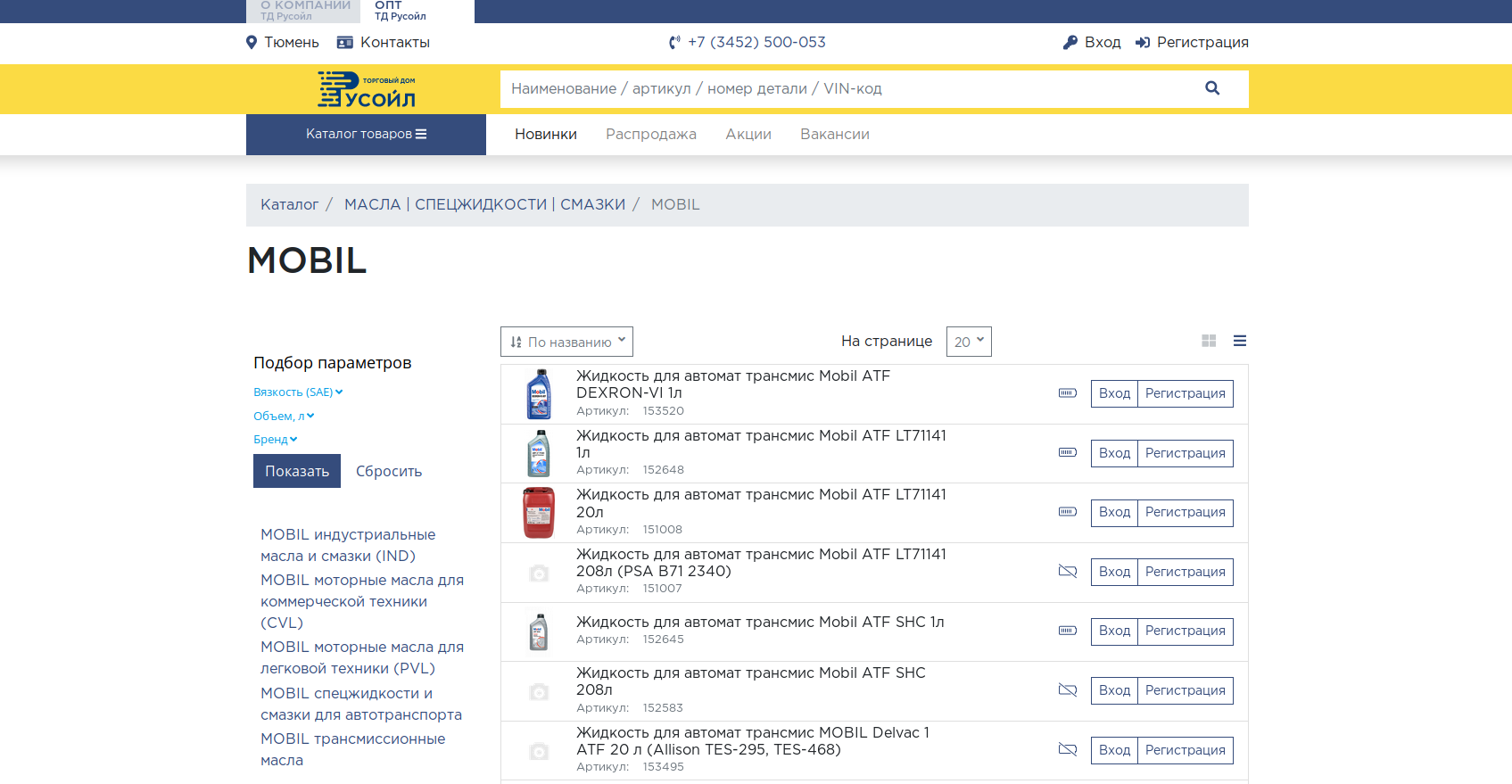Open product image of Mobil ATF SHC 1л
Image resolution: width=1512 pixels, height=784 pixels.
pos(539,632)
